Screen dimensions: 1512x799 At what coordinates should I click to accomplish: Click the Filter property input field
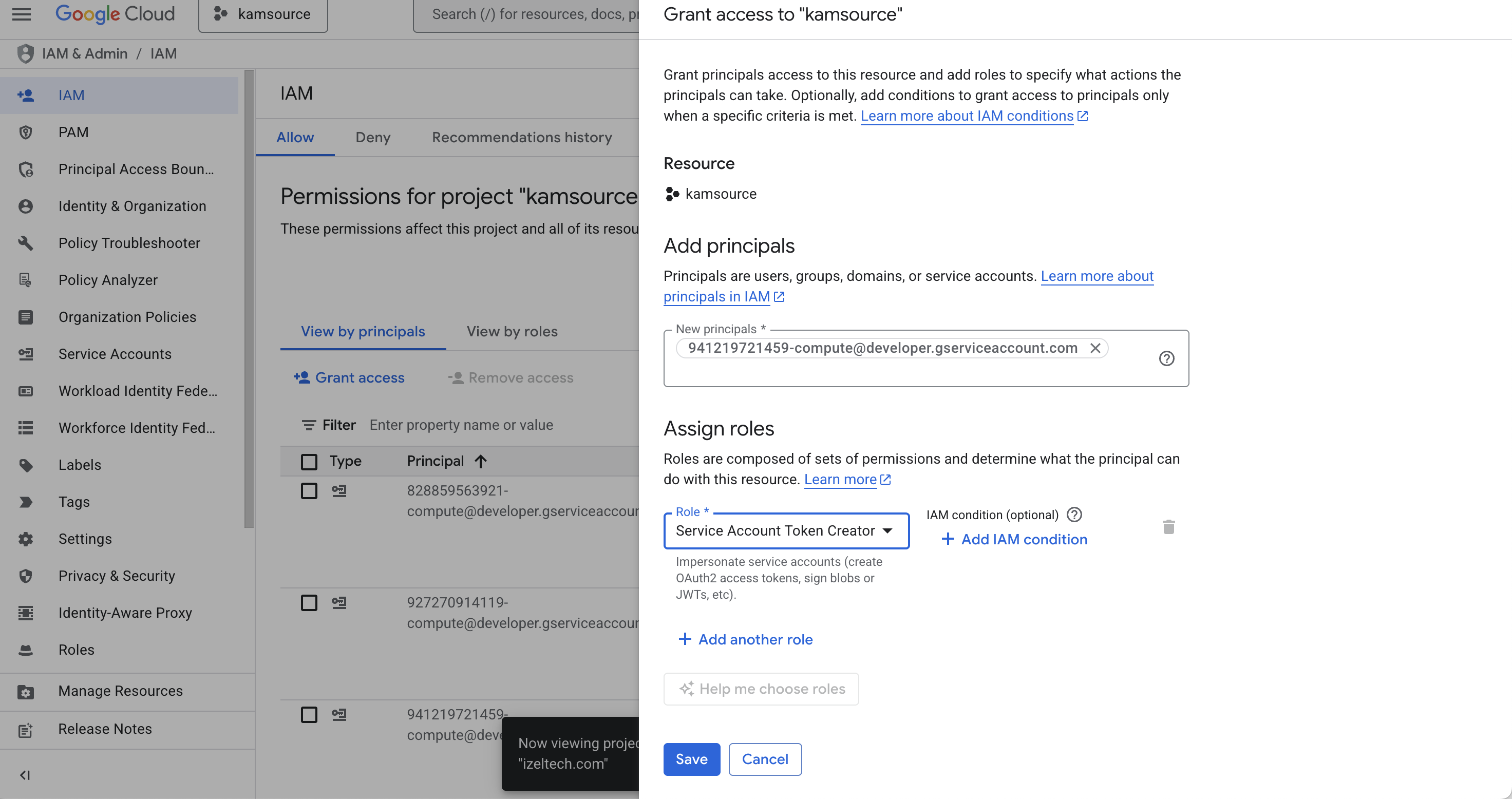(x=461, y=425)
